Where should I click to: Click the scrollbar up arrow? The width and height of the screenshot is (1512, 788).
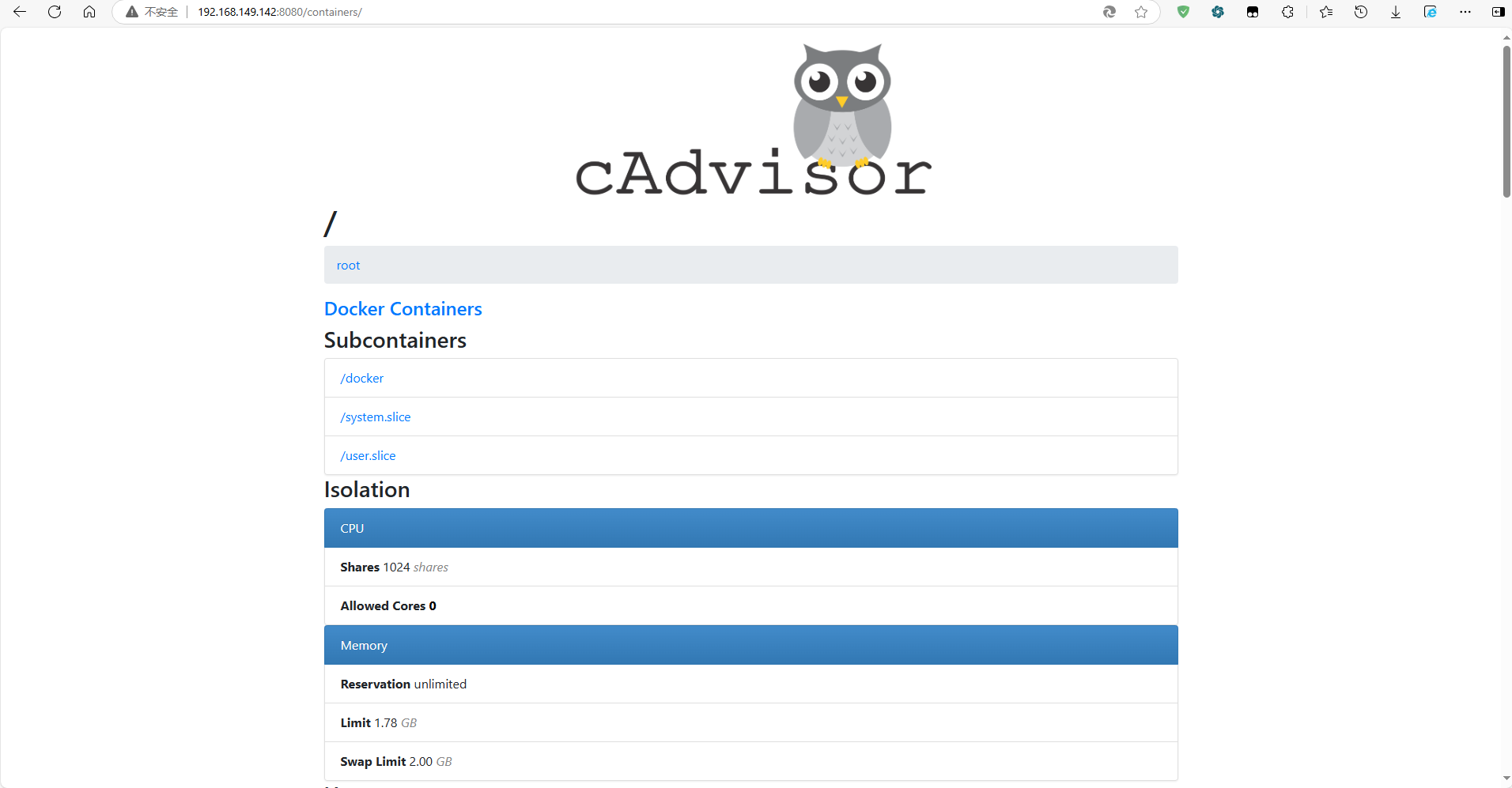pos(1506,36)
